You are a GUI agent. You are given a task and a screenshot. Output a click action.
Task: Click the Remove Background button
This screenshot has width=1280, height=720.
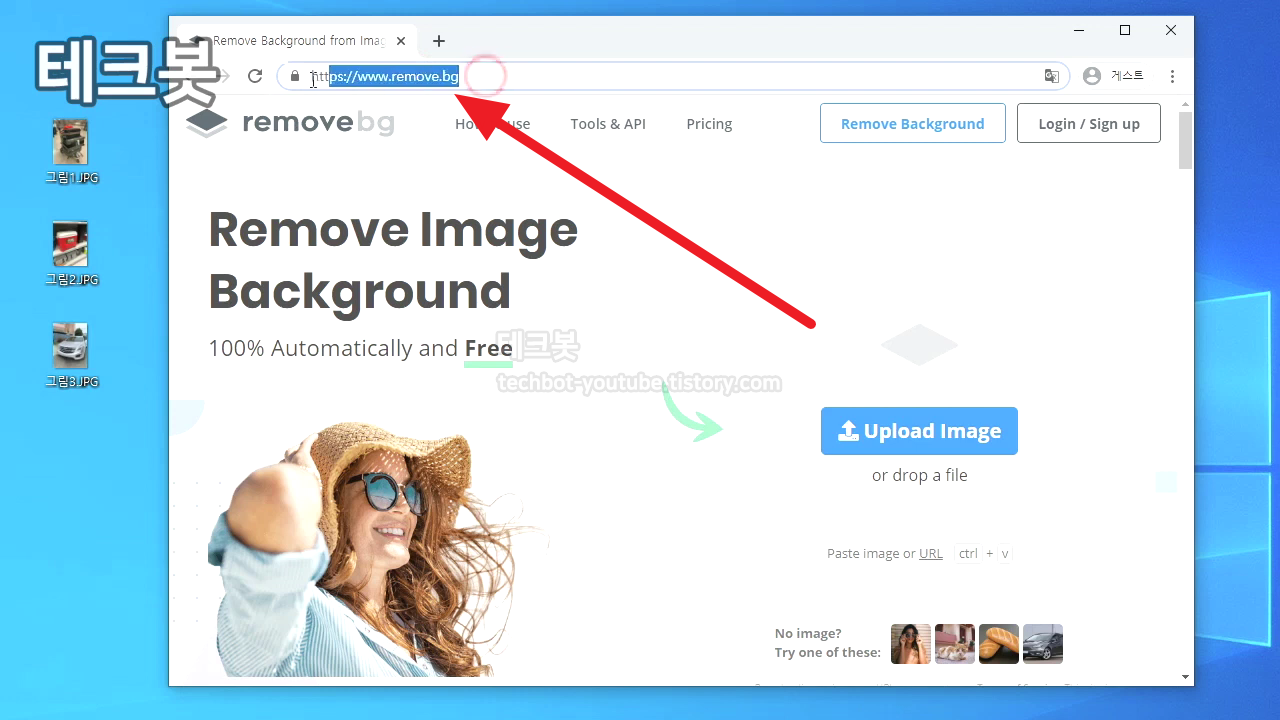(912, 123)
